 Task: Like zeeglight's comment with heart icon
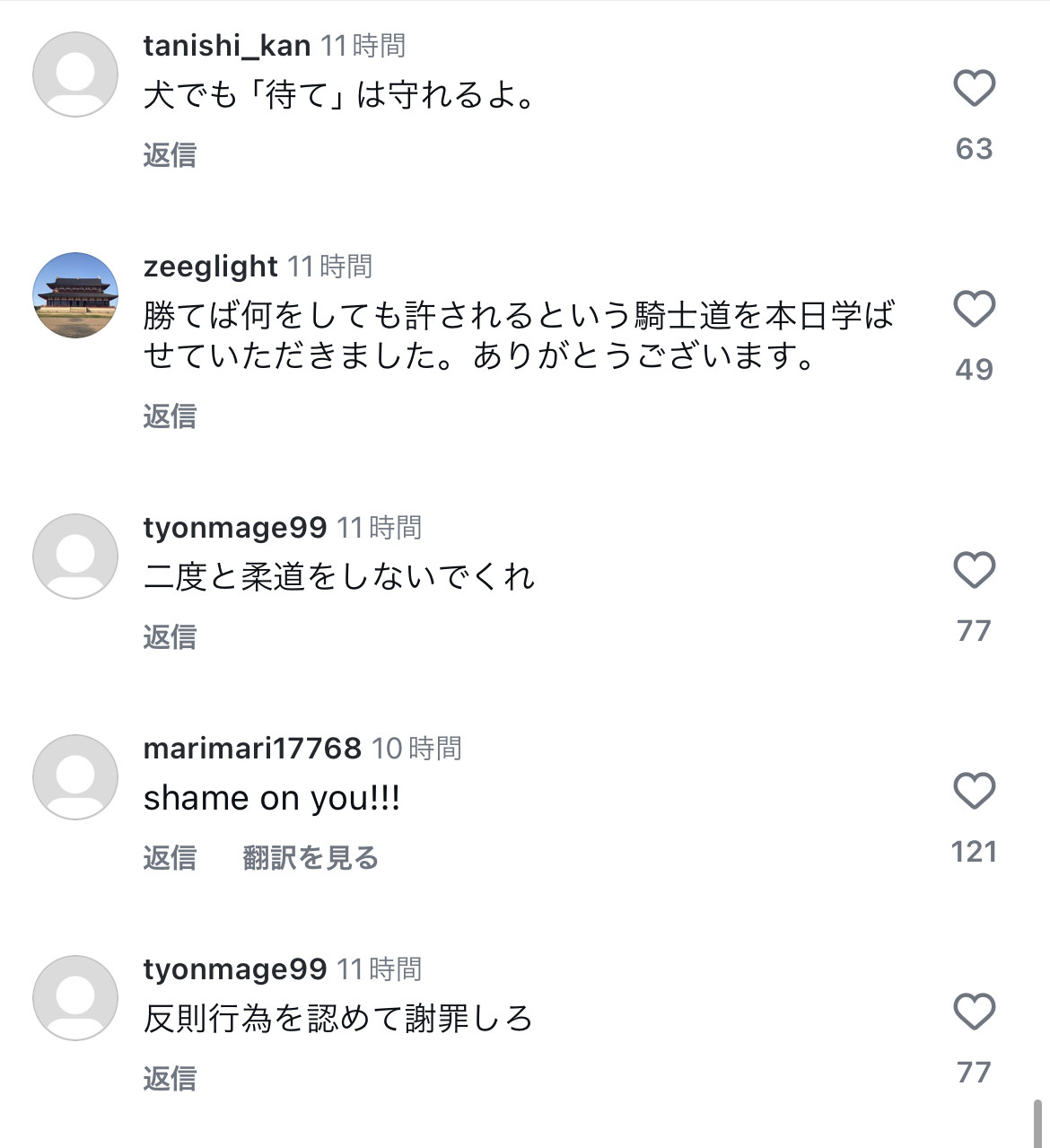tap(974, 309)
